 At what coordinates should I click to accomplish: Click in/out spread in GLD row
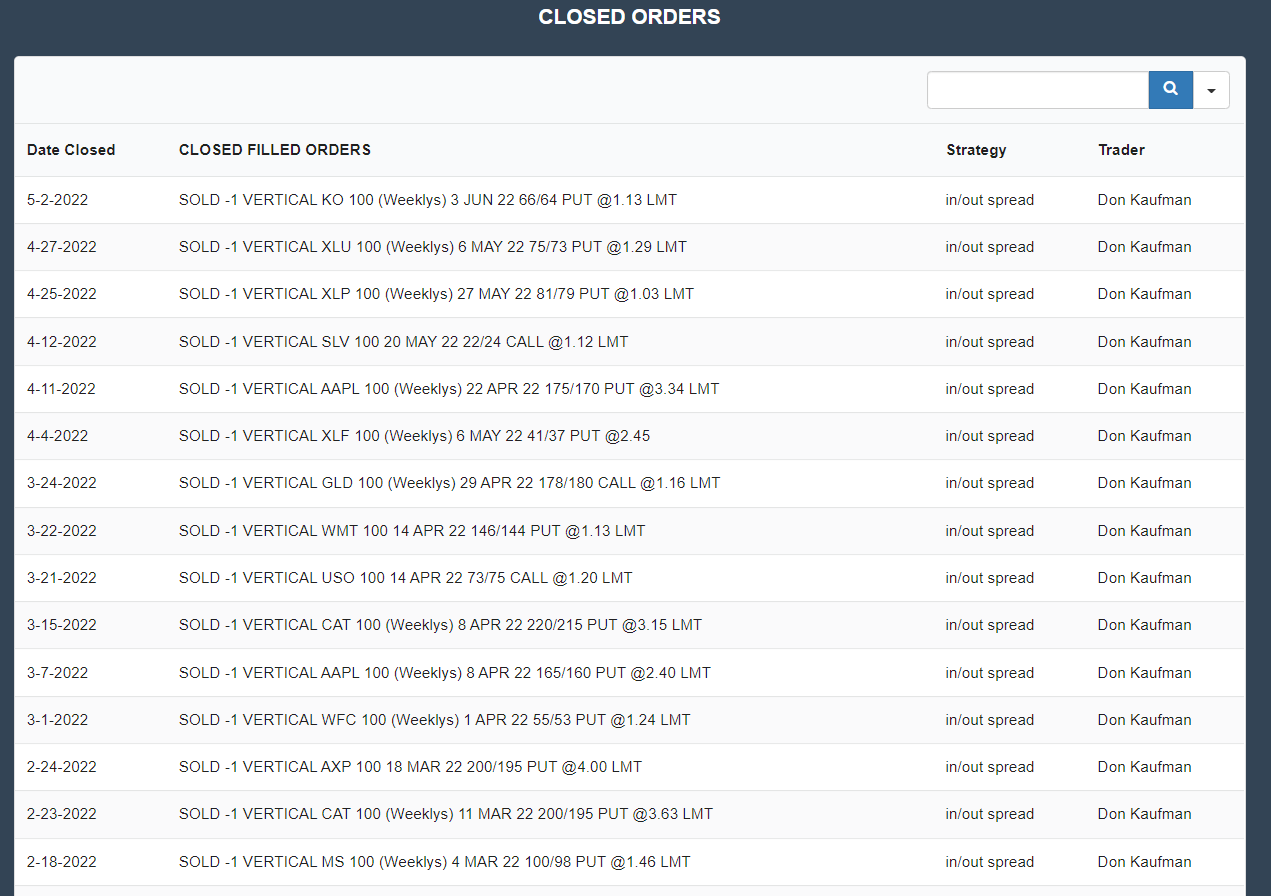tap(990, 483)
